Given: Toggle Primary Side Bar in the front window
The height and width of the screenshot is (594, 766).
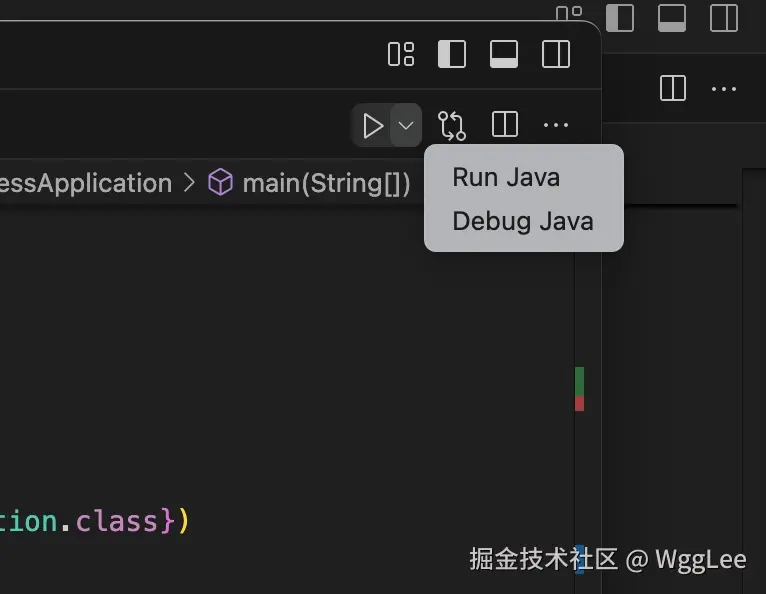Looking at the screenshot, I should [x=452, y=54].
